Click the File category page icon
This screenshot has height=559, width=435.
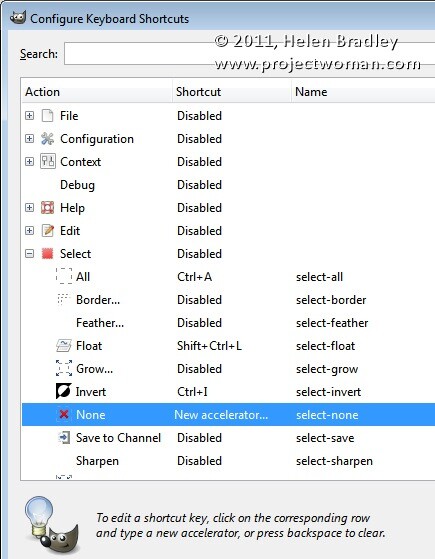[47, 116]
